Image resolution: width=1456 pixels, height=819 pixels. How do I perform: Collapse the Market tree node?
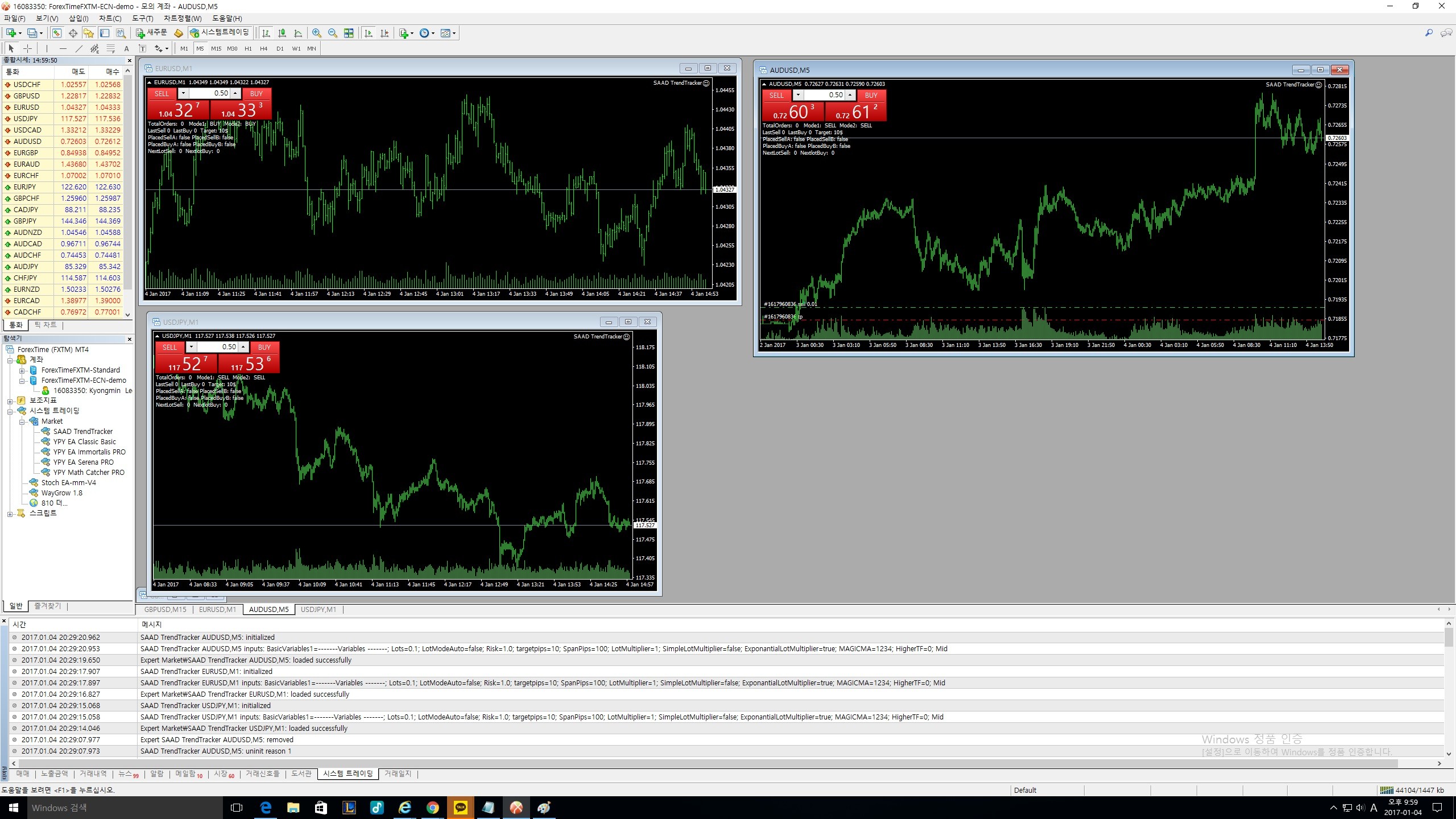click(22, 421)
